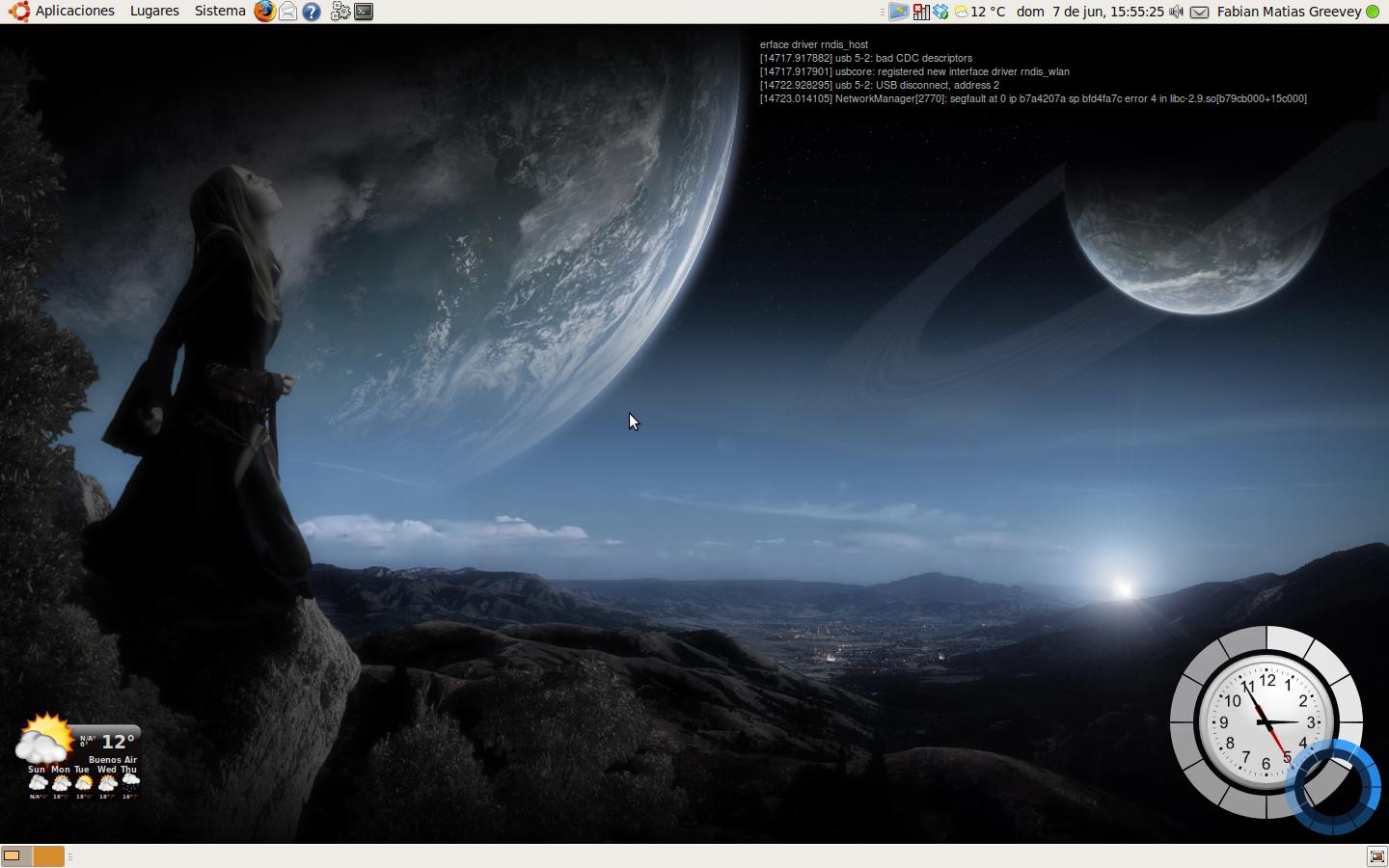1389x868 pixels.
Task: Open the gears settings launcher in the panel
Action: (x=340, y=12)
